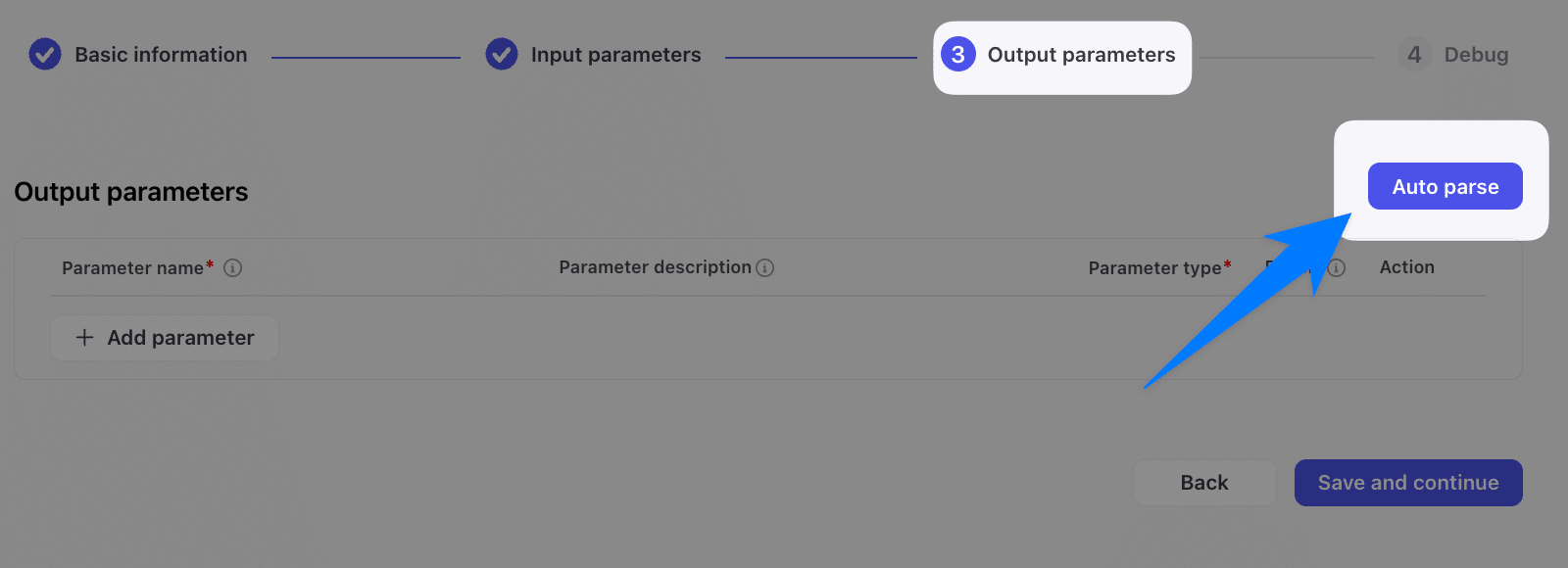Click the Back button
Viewport: 1568px width, 568px height.
(x=1203, y=483)
